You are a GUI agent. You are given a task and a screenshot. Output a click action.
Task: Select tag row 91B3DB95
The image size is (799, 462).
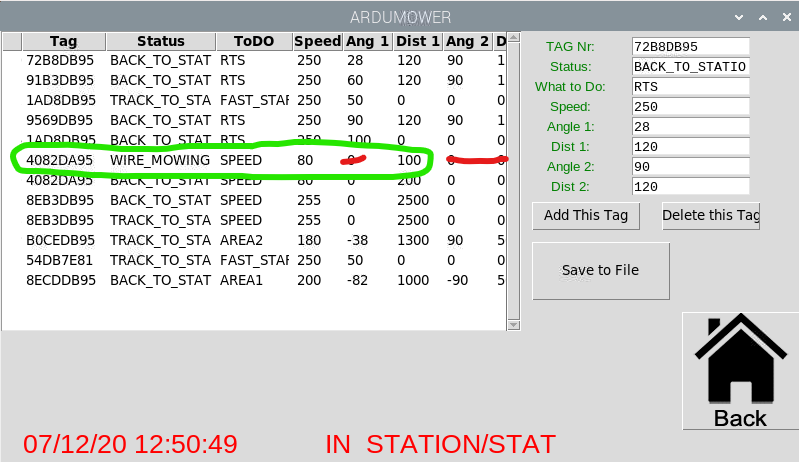(x=254, y=80)
